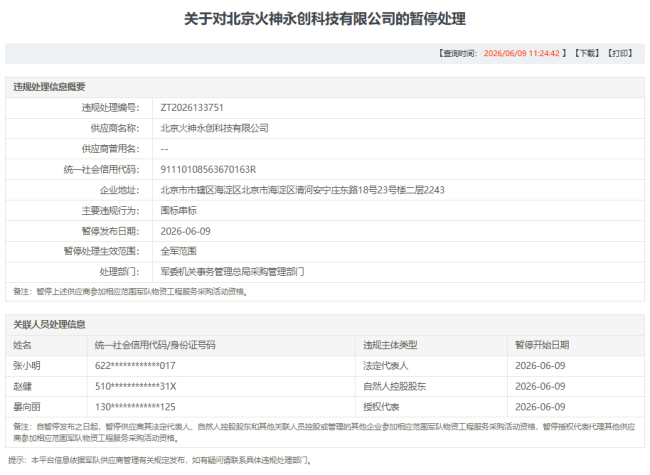Select the scope value 全军范围
This screenshot has width=650, height=475.
coord(179,251)
